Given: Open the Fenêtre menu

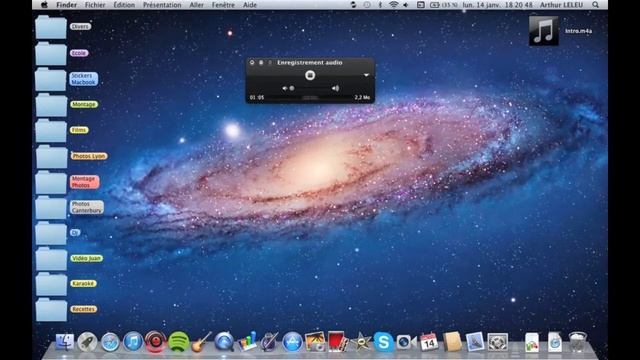Looking at the screenshot, I should 223,5.
